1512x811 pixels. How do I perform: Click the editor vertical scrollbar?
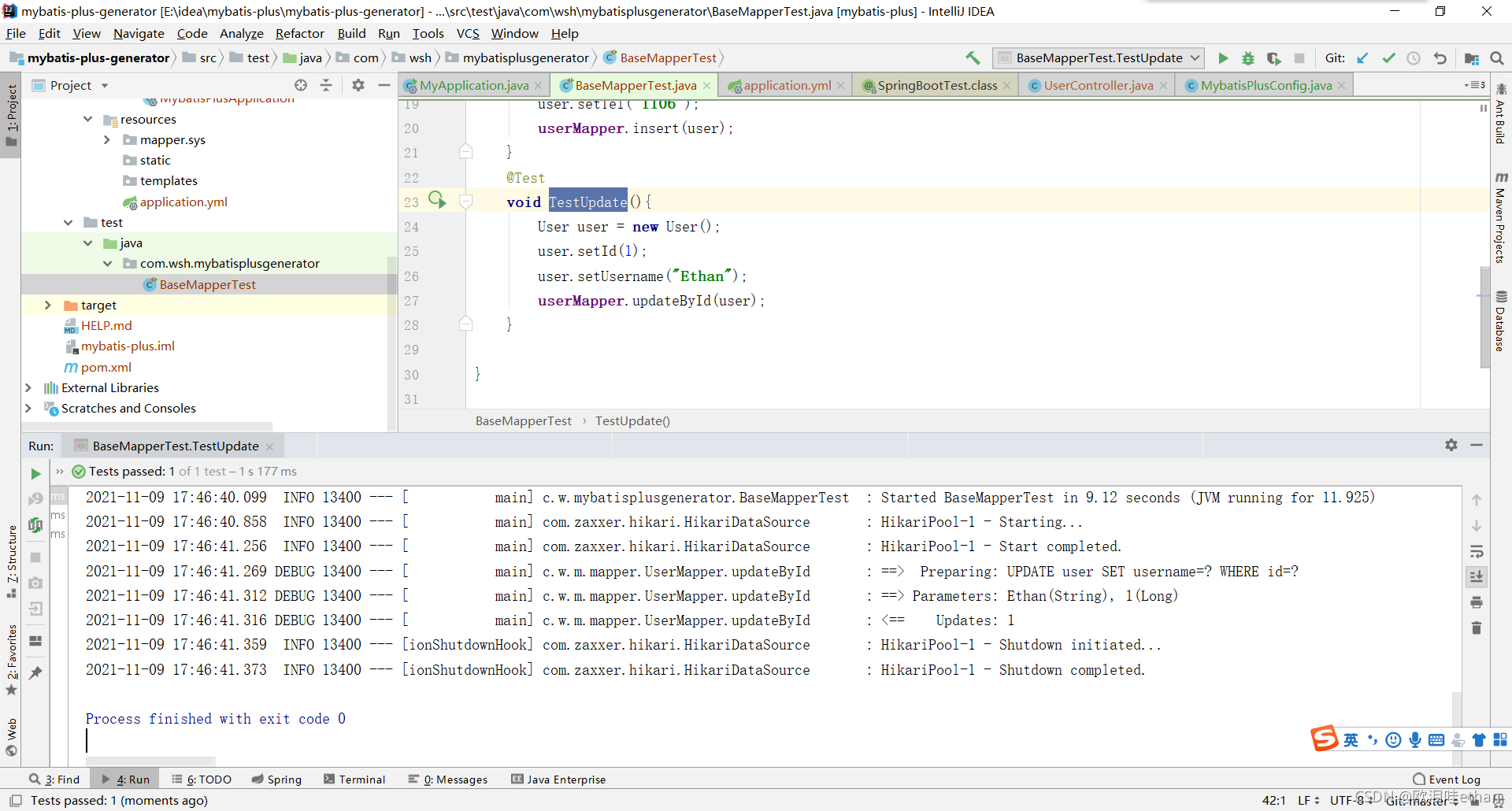tap(1484, 317)
